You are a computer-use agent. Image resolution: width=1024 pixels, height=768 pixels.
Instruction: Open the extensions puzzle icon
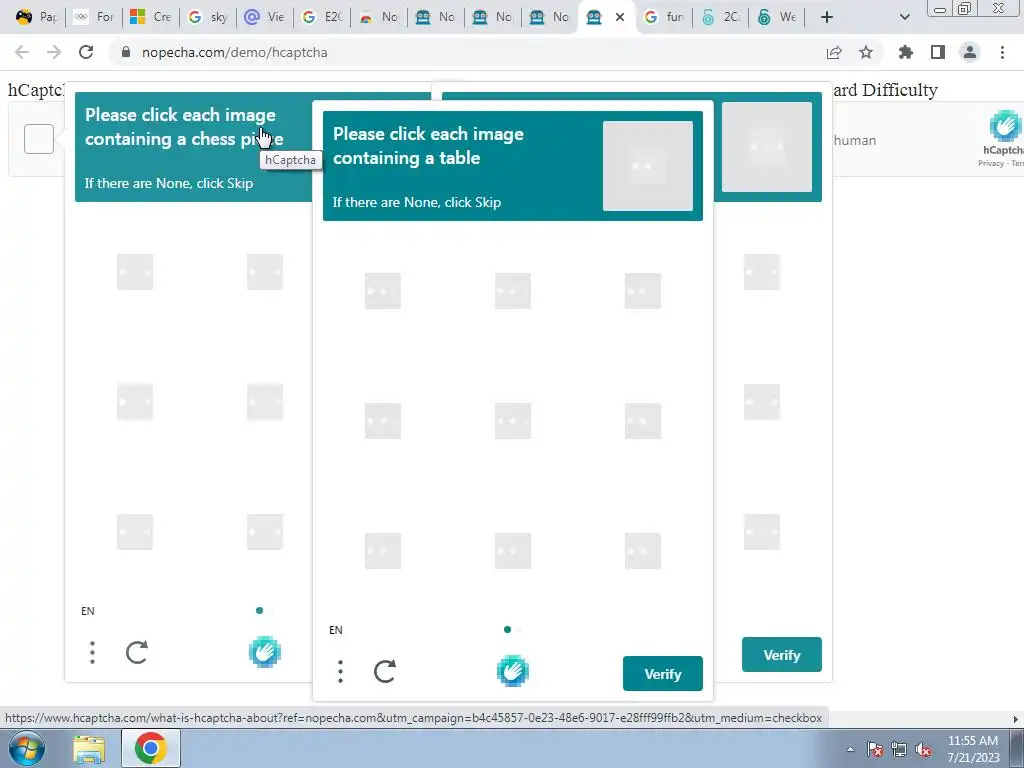pos(906,52)
